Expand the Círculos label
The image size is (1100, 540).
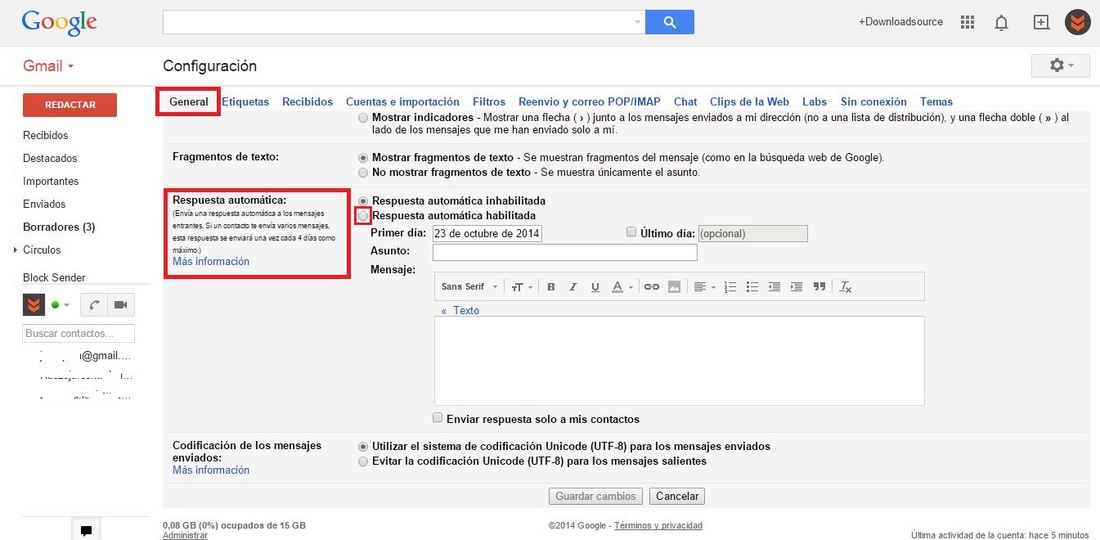coord(15,250)
